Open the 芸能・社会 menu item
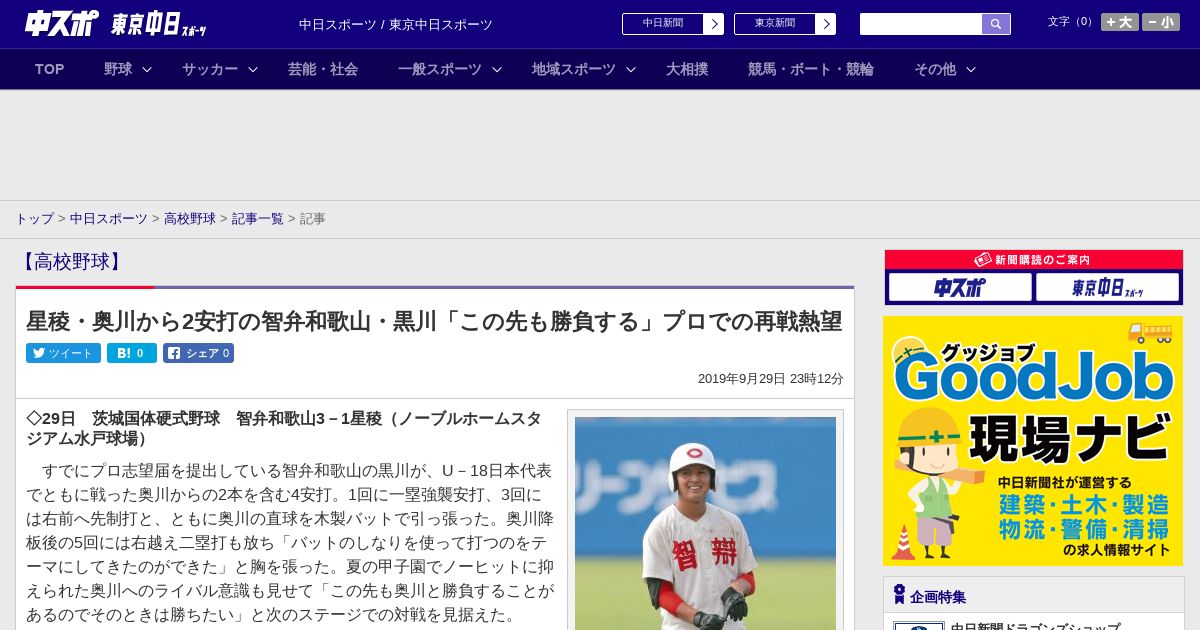The width and height of the screenshot is (1200, 630). point(323,69)
